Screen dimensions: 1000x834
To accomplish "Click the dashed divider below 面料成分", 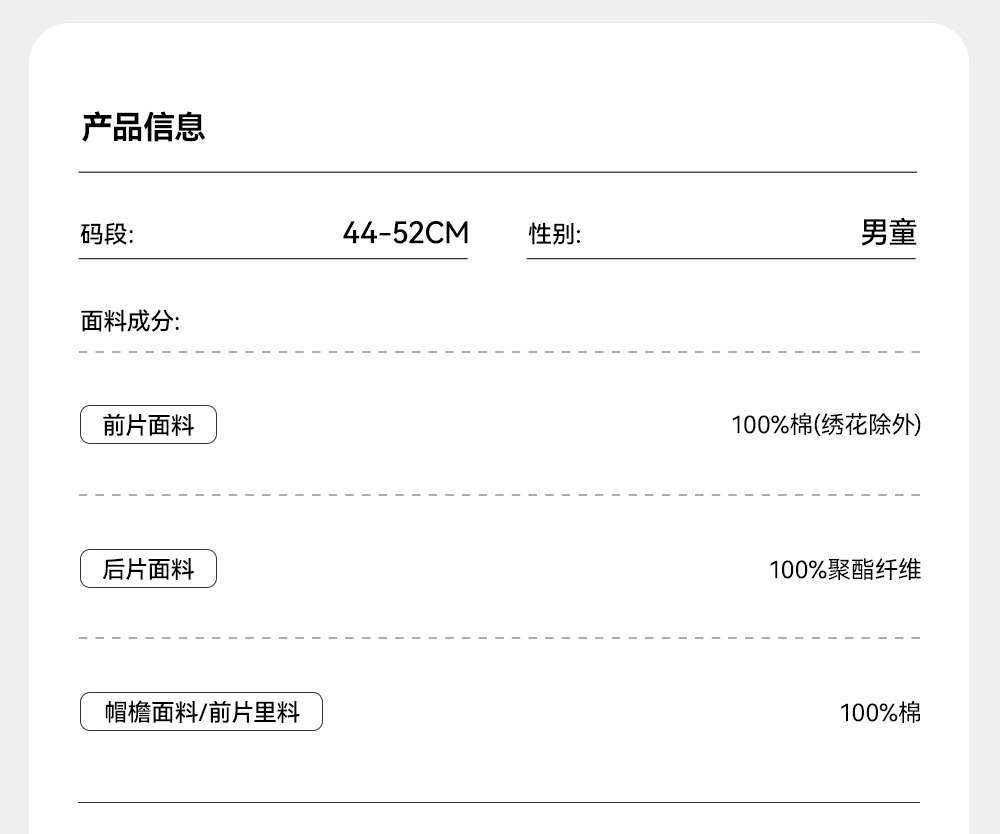I will [x=498, y=352].
